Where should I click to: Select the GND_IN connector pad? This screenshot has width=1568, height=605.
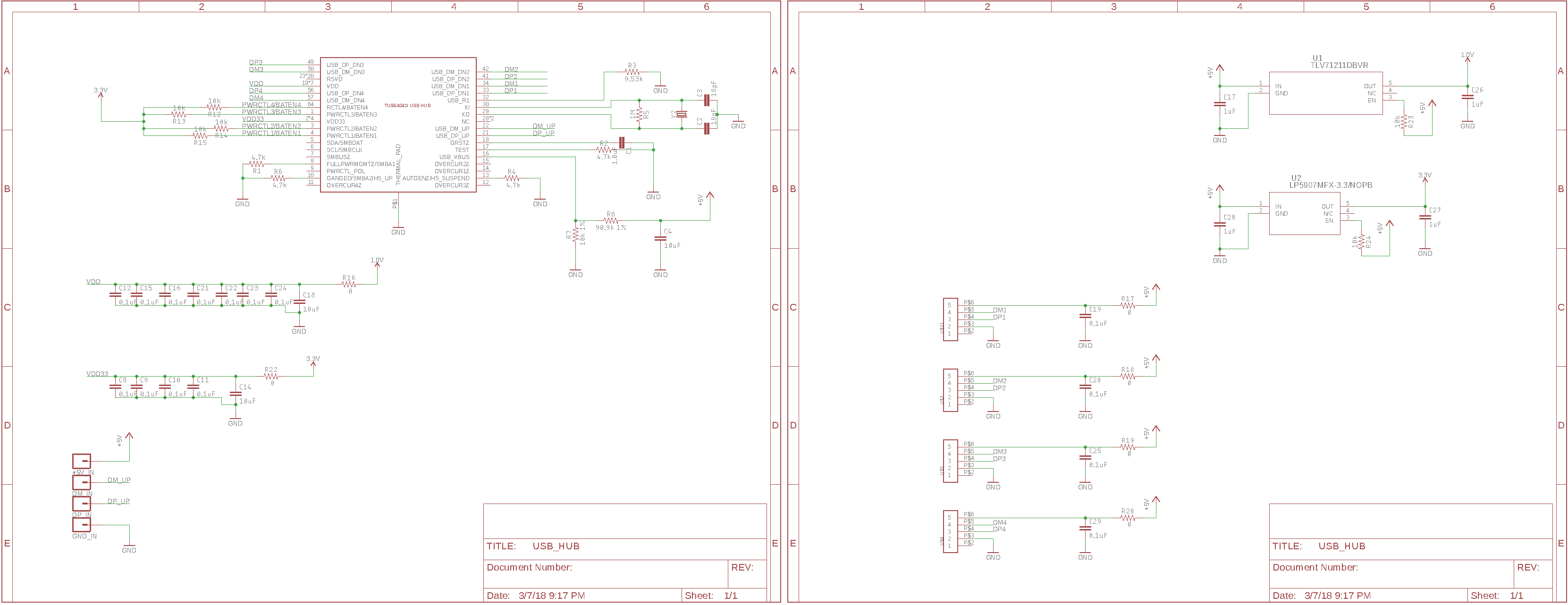82,524
